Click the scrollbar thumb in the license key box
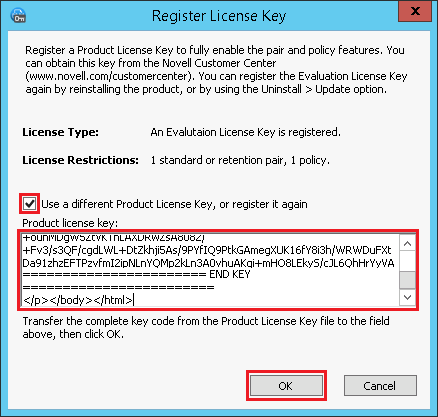This screenshot has width=438, height=417. pyautogui.click(x=407, y=279)
